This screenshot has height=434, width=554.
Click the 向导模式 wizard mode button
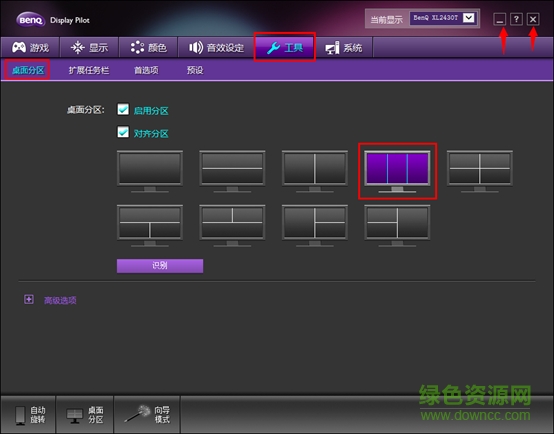tap(147, 415)
